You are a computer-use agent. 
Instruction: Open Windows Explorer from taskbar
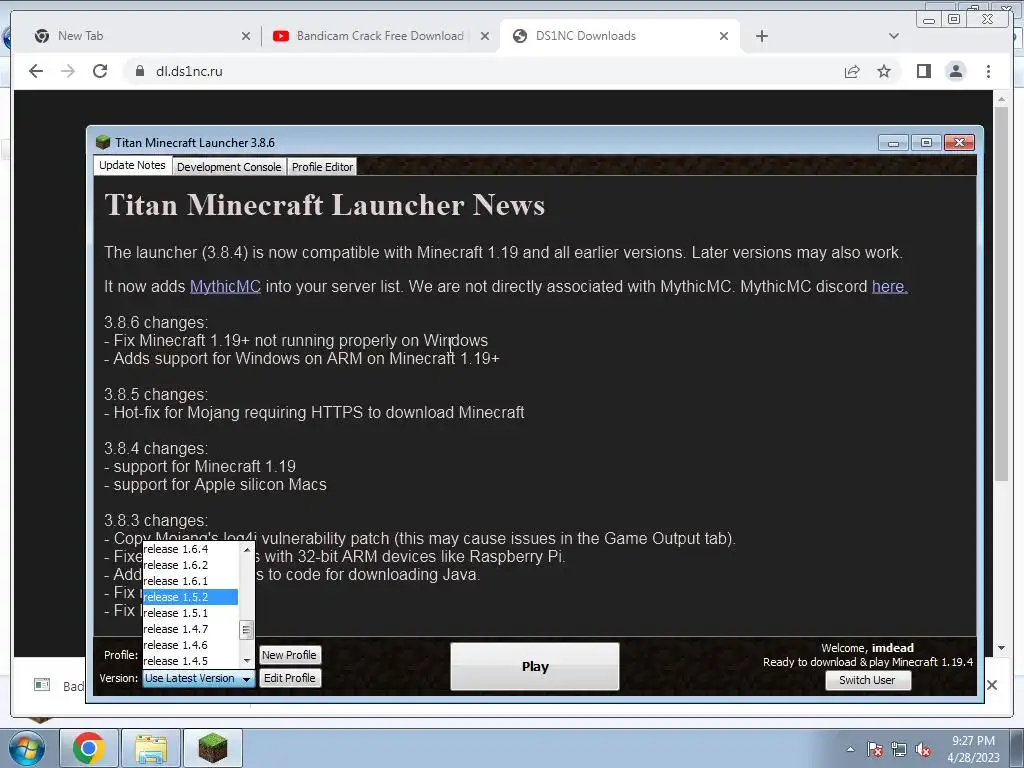pyautogui.click(x=151, y=748)
